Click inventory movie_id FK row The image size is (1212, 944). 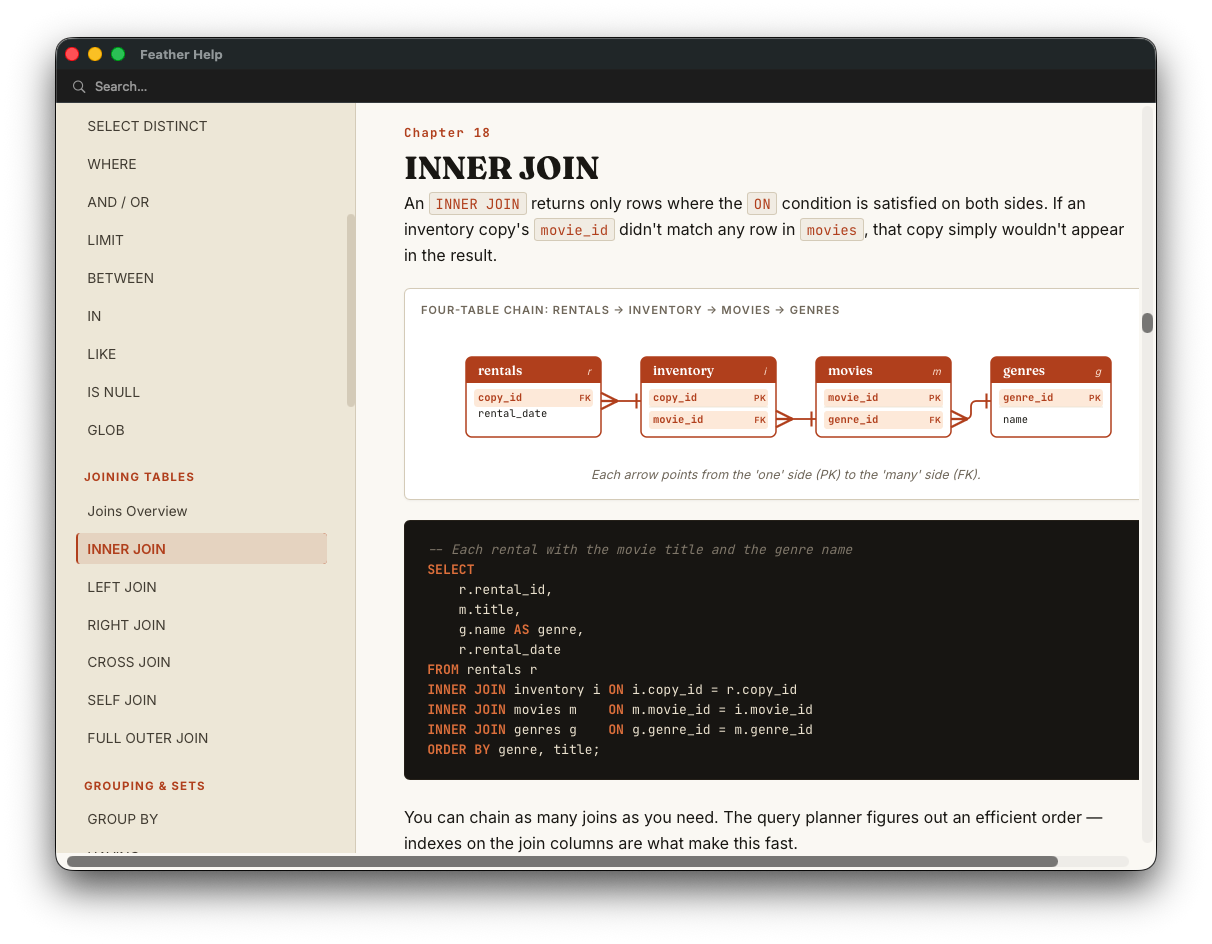pyautogui.click(x=709, y=420)
